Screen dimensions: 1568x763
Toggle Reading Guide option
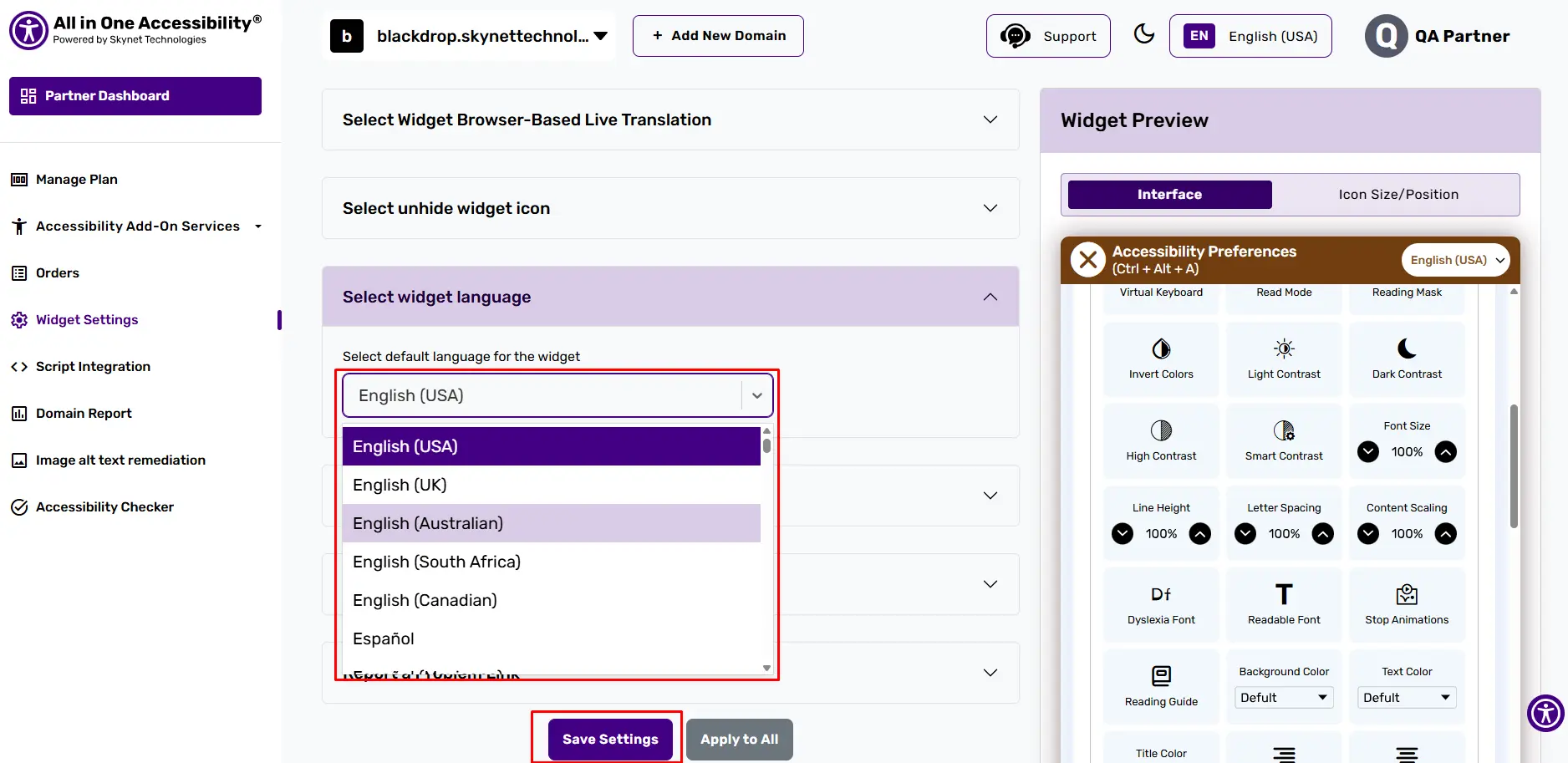click(1161, 687)
